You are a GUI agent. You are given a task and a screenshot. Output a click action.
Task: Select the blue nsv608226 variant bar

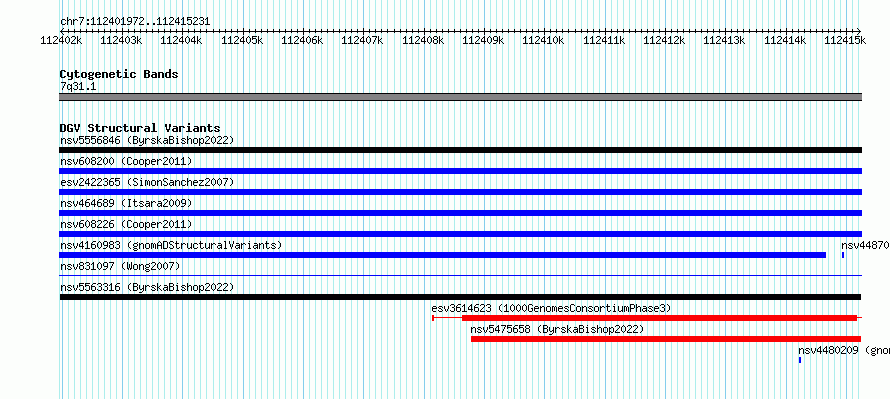[460, 234]
